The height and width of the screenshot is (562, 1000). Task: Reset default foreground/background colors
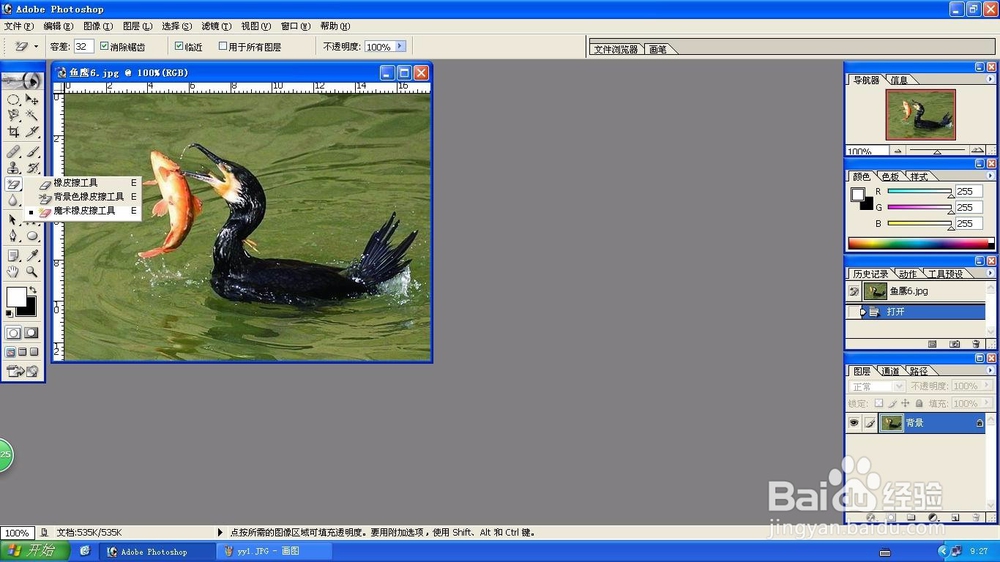[9, 313]
